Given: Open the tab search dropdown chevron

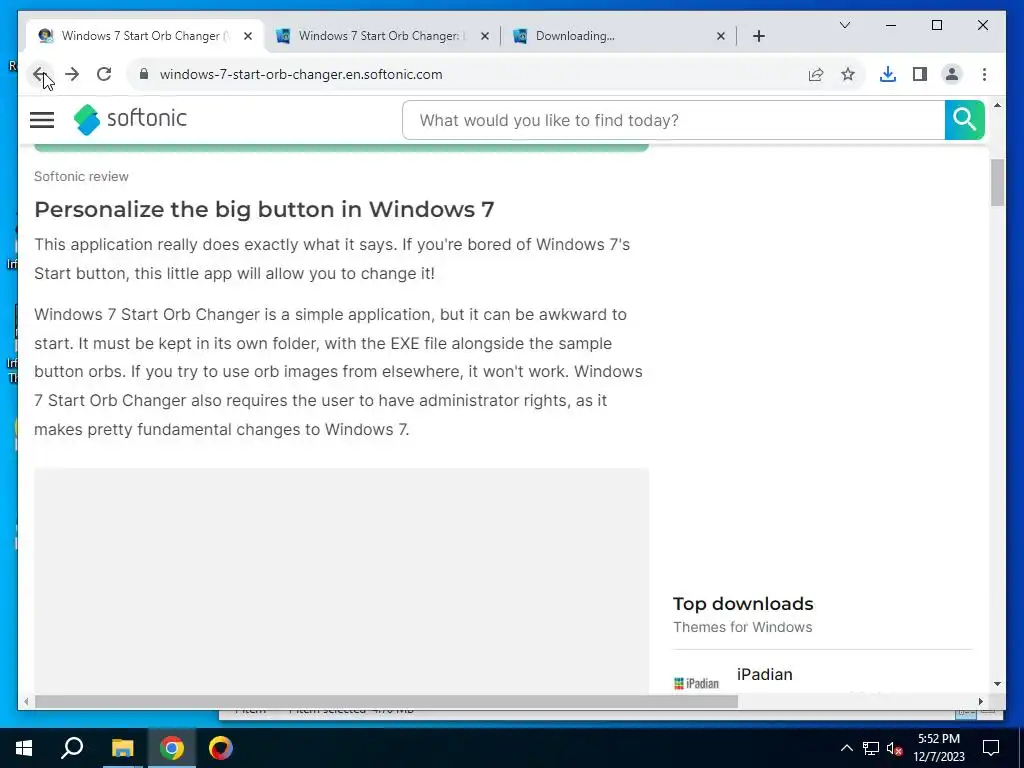Looking at the screenshot, I should (845, 25).
